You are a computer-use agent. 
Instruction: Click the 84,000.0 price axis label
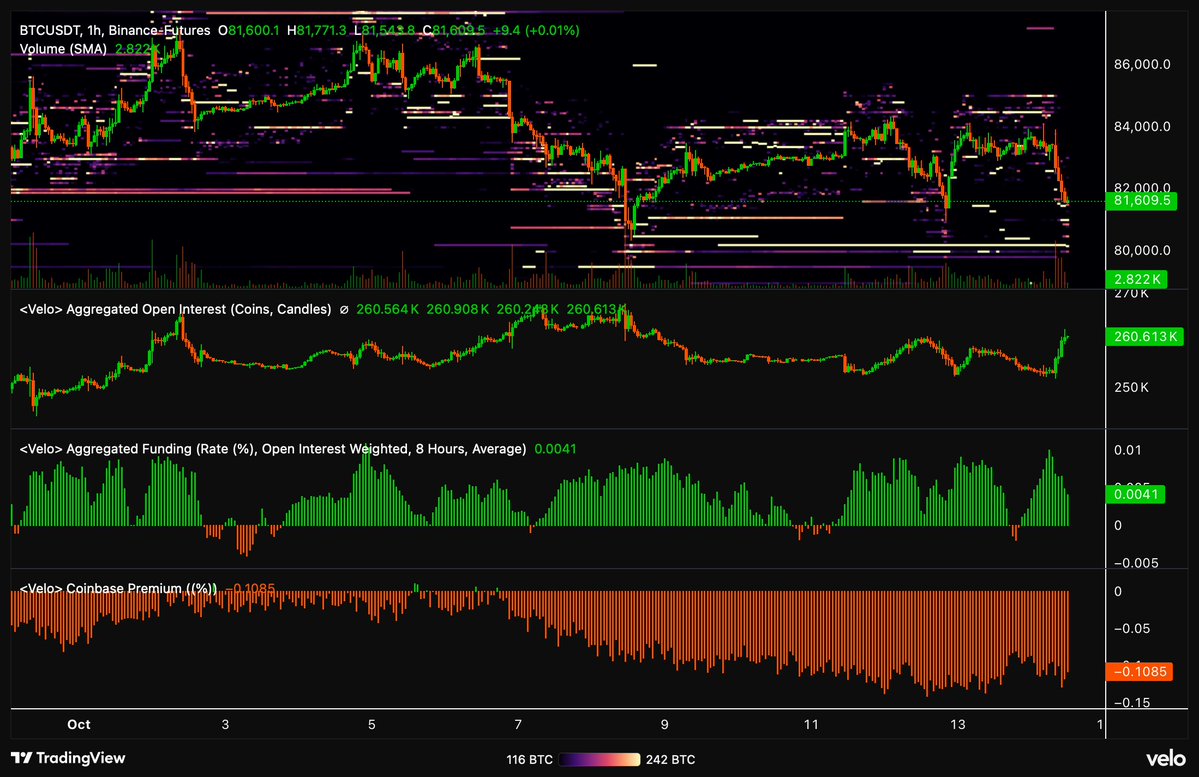click(x=1142, y=126)
